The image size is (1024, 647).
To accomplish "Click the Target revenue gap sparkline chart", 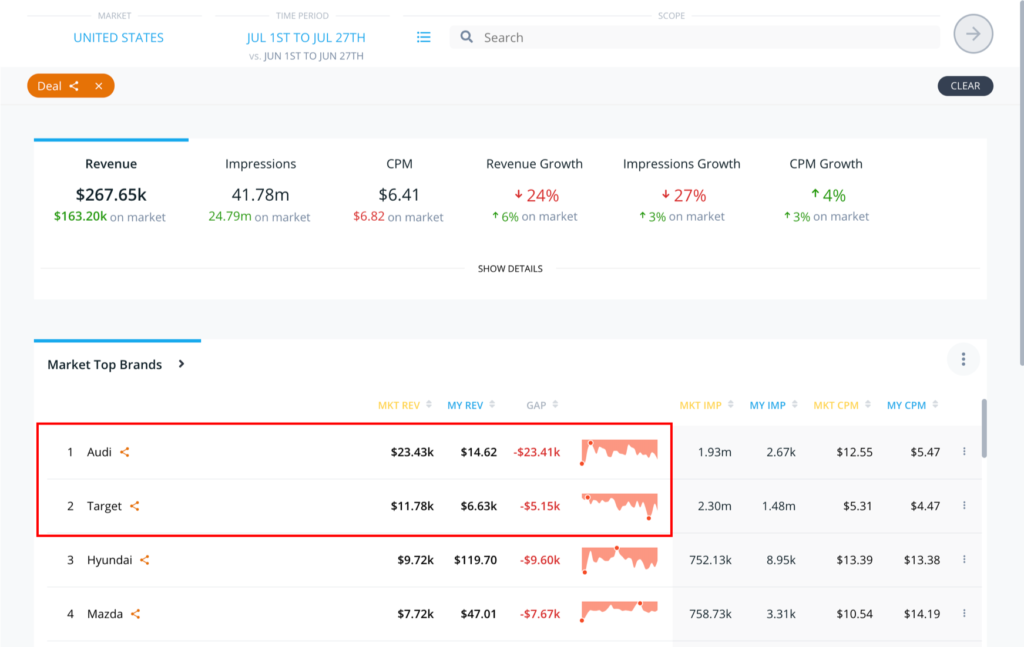I will coord(619,506).
